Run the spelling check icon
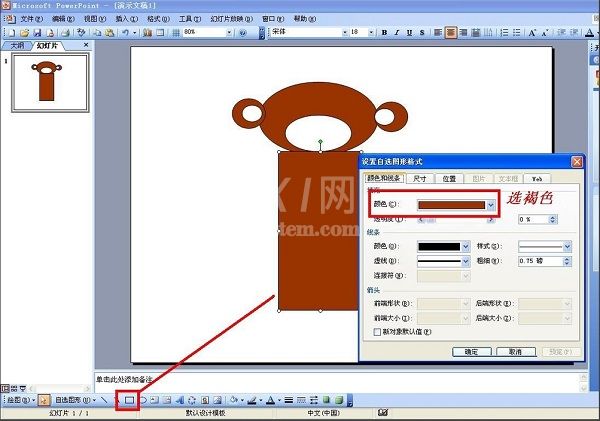 [81, 33]
